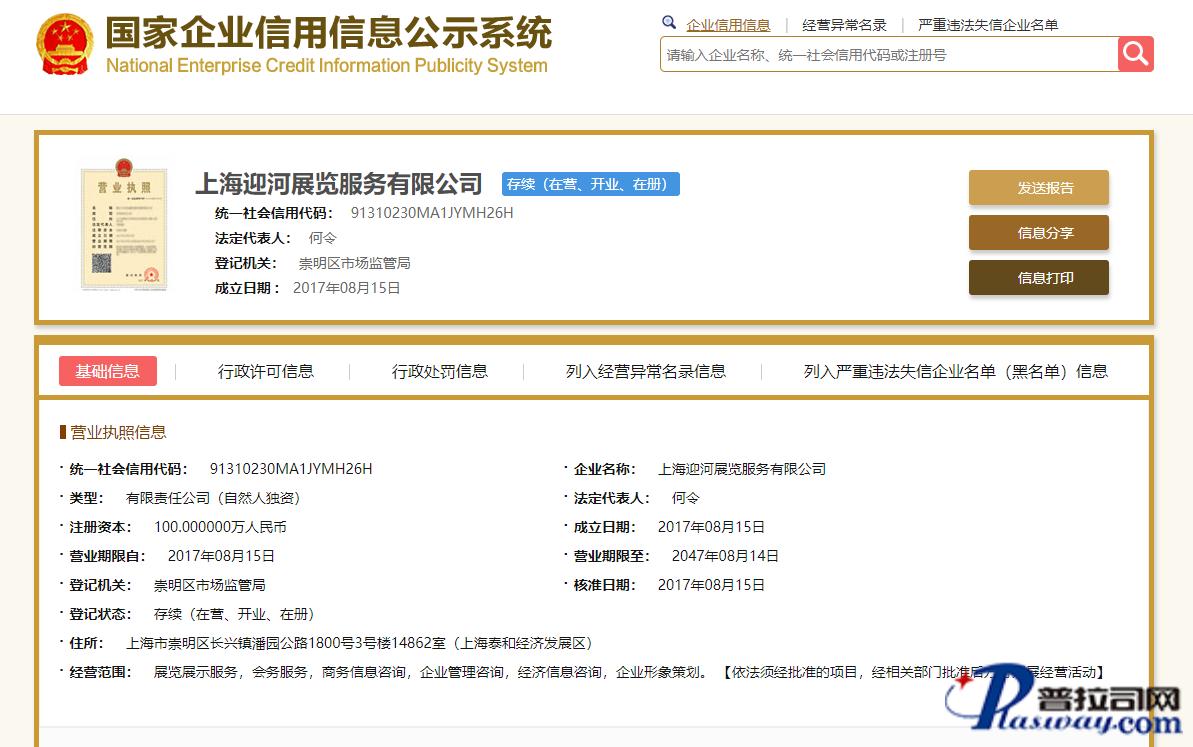Focus the enterprise name search input field
Viewport: 1193px width, 747px height.
[x=888, y=55]
